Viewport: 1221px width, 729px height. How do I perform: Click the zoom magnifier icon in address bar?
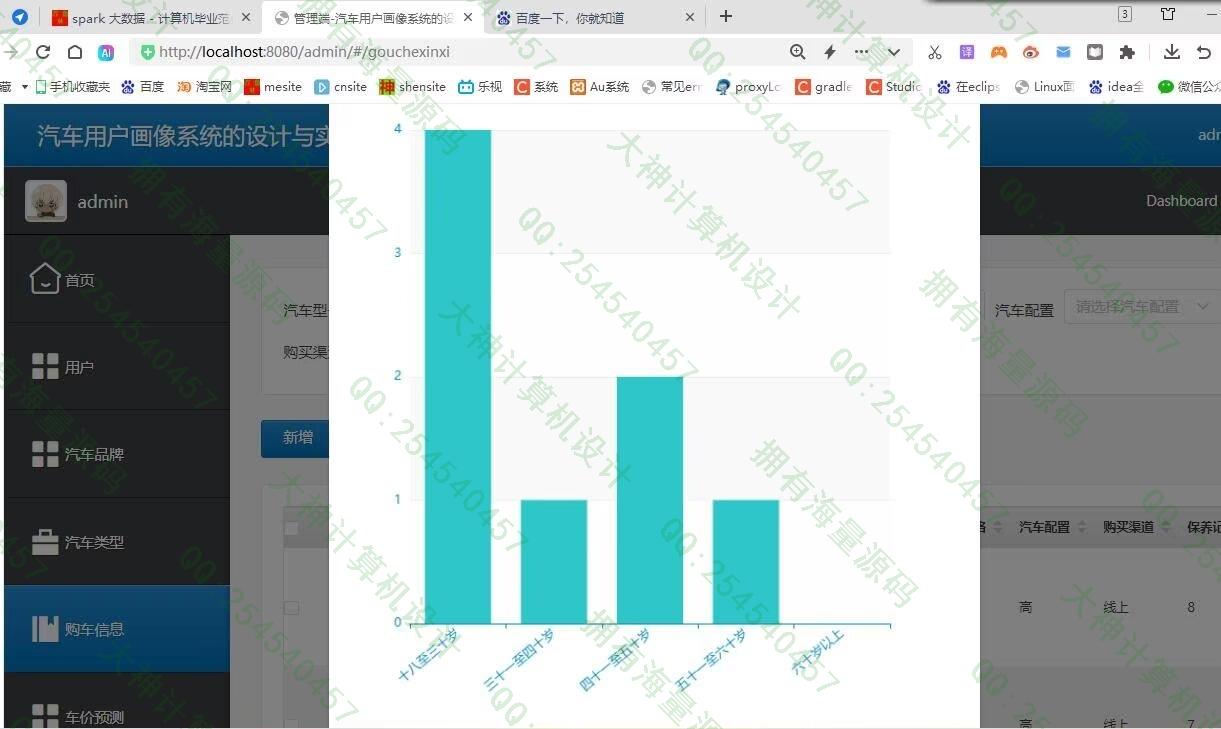tap(797, 52)
